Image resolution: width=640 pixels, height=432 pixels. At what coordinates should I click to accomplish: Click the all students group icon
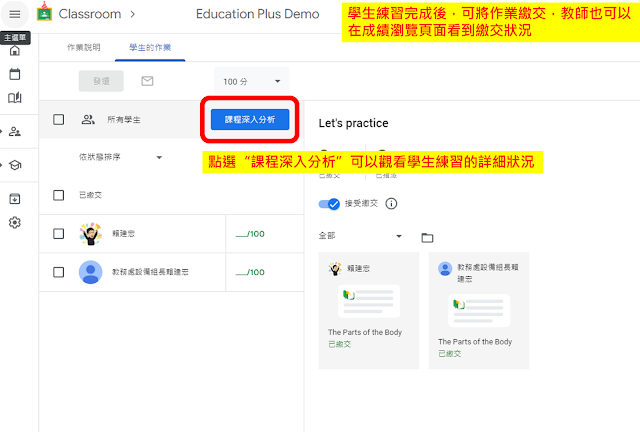[88, 120]
